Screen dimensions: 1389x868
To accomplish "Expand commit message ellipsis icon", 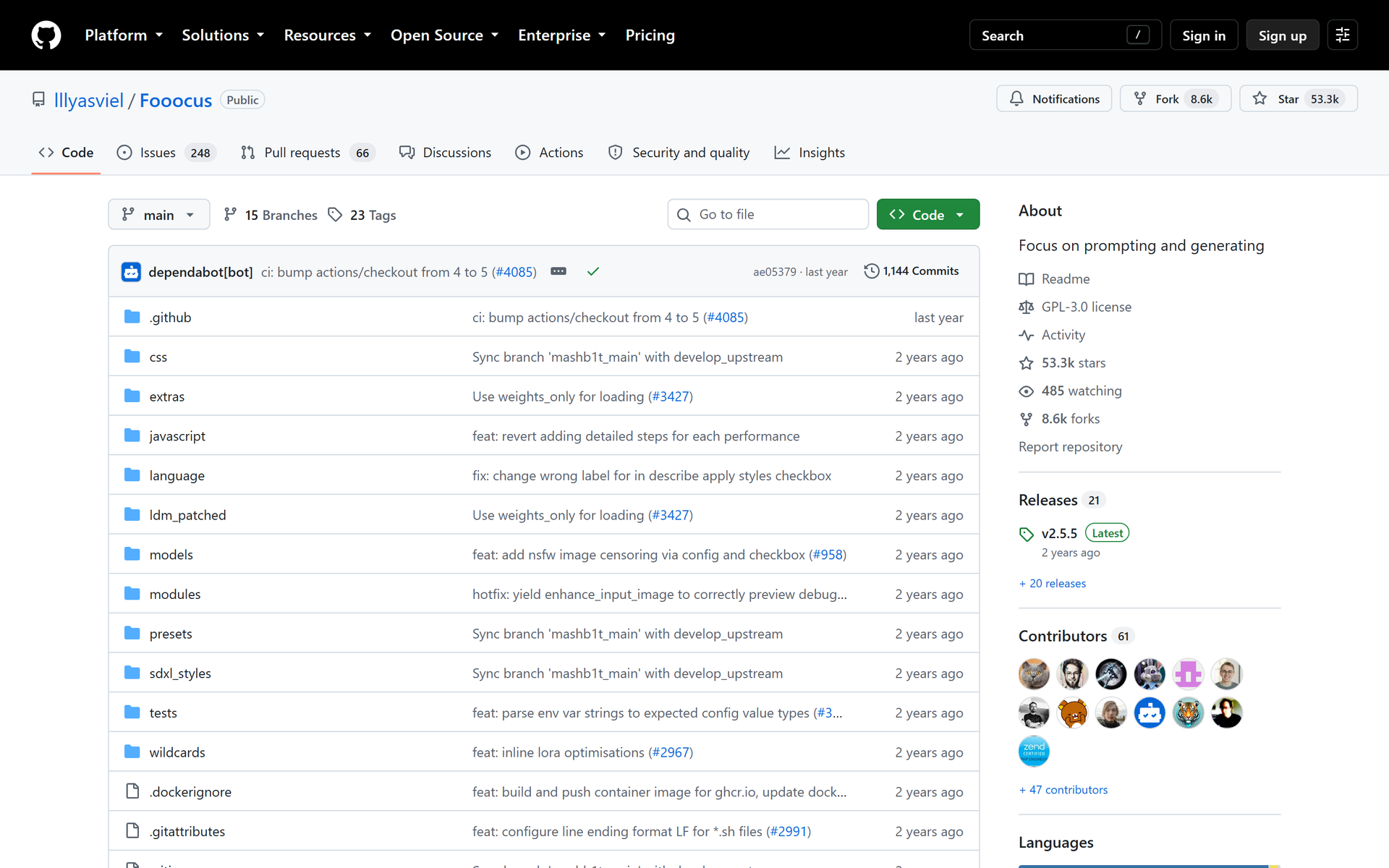I will (558, 271).
